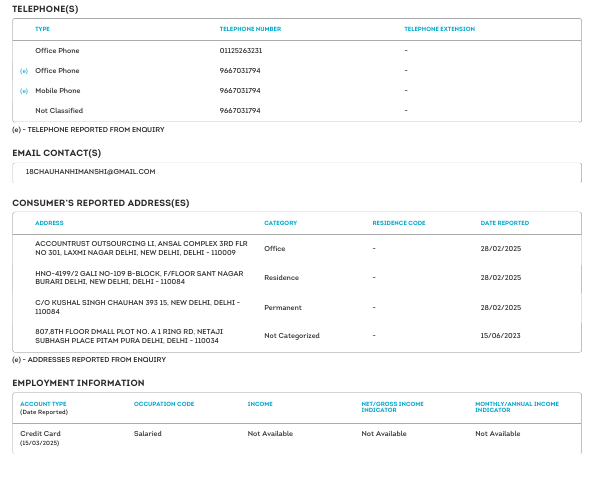Click the Permanent category cell

tap(283, 308)
